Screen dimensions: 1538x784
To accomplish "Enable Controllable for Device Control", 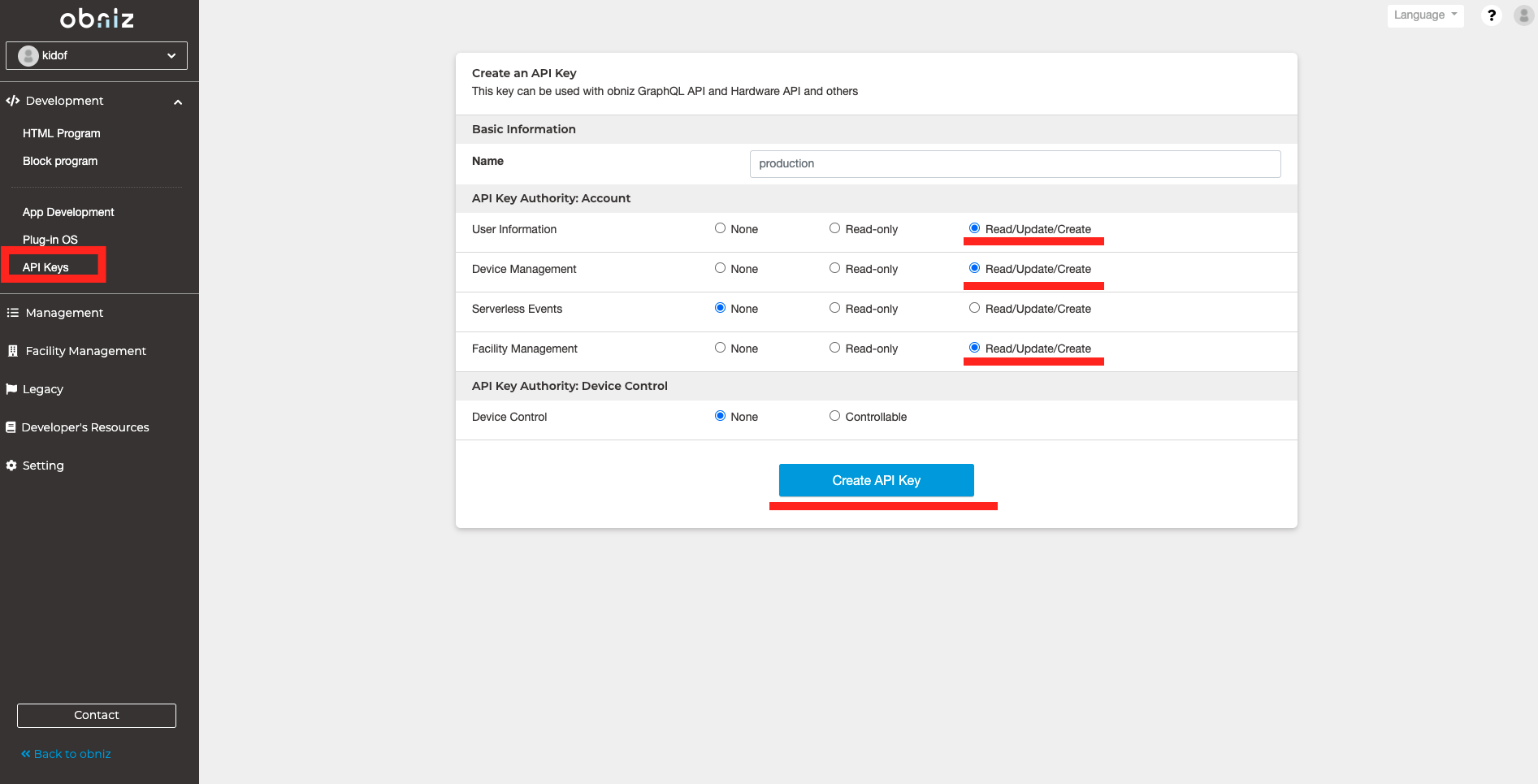I will tap(834, 416).
